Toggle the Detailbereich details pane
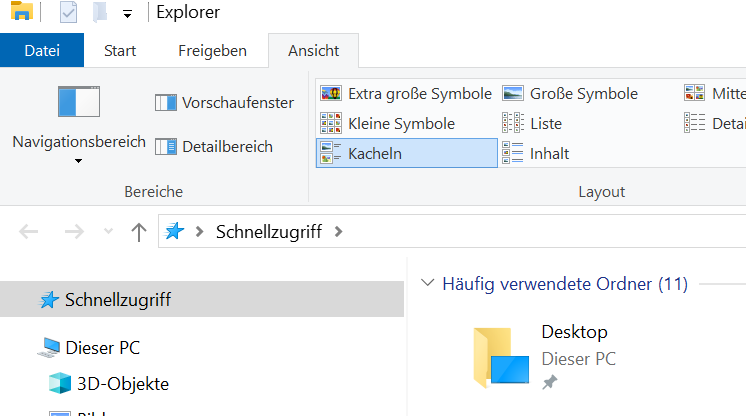Viewport: 746px width, 416px height. [x=214, y=147]
